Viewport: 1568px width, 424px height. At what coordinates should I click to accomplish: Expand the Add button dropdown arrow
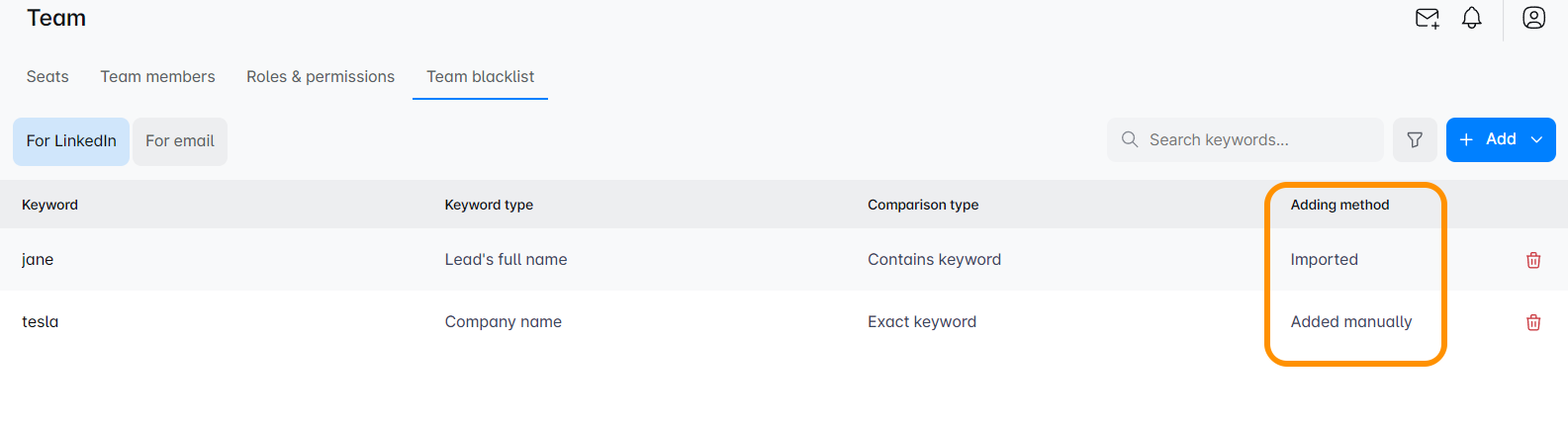tap(1536, 139)
